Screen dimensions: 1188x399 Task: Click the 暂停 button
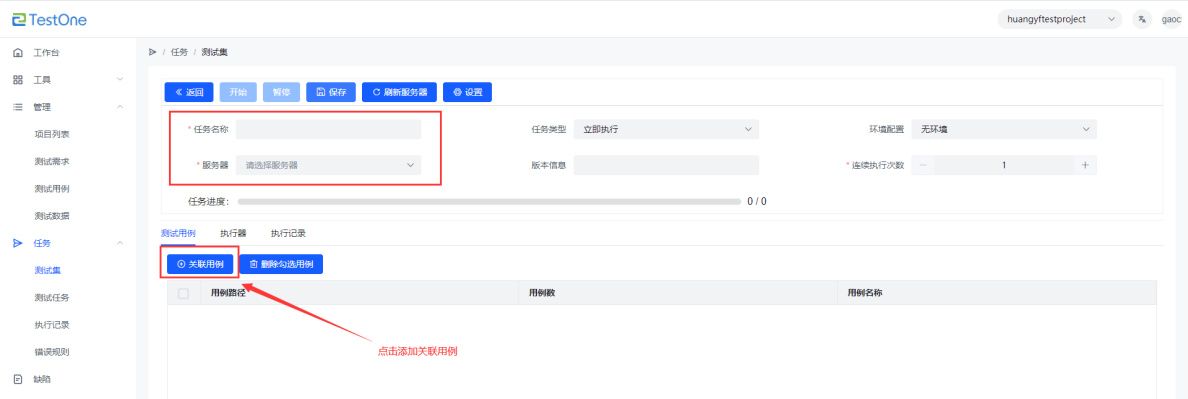(281, 92)
